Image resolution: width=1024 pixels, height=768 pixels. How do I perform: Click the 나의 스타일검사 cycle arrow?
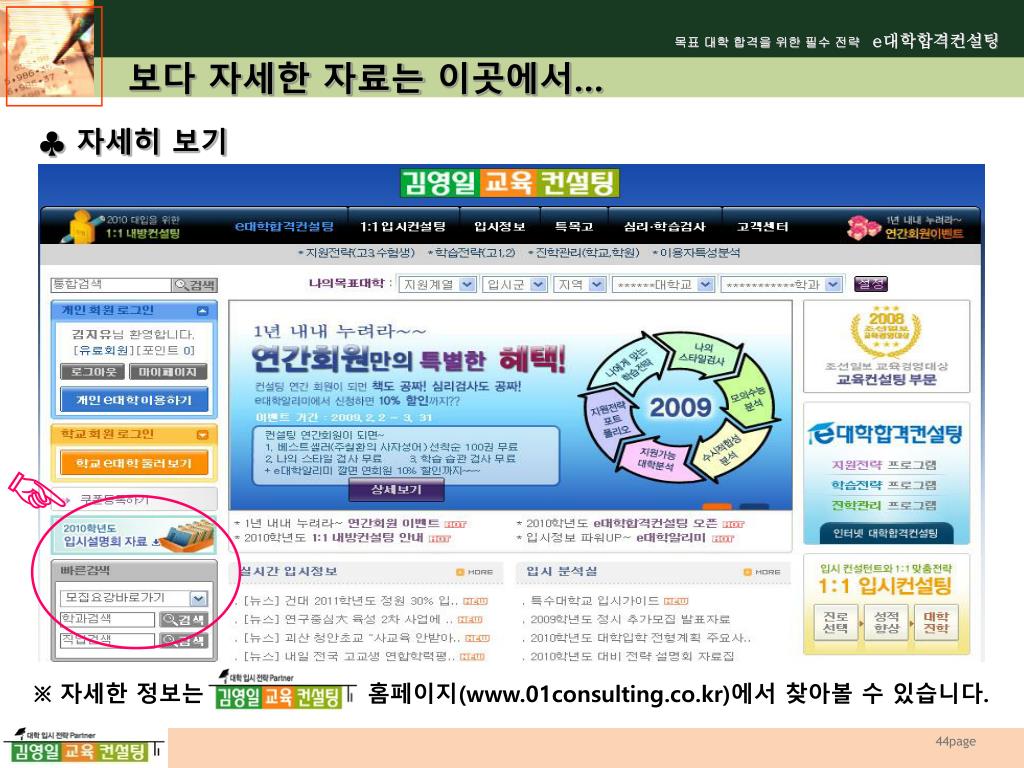point(702,353)
